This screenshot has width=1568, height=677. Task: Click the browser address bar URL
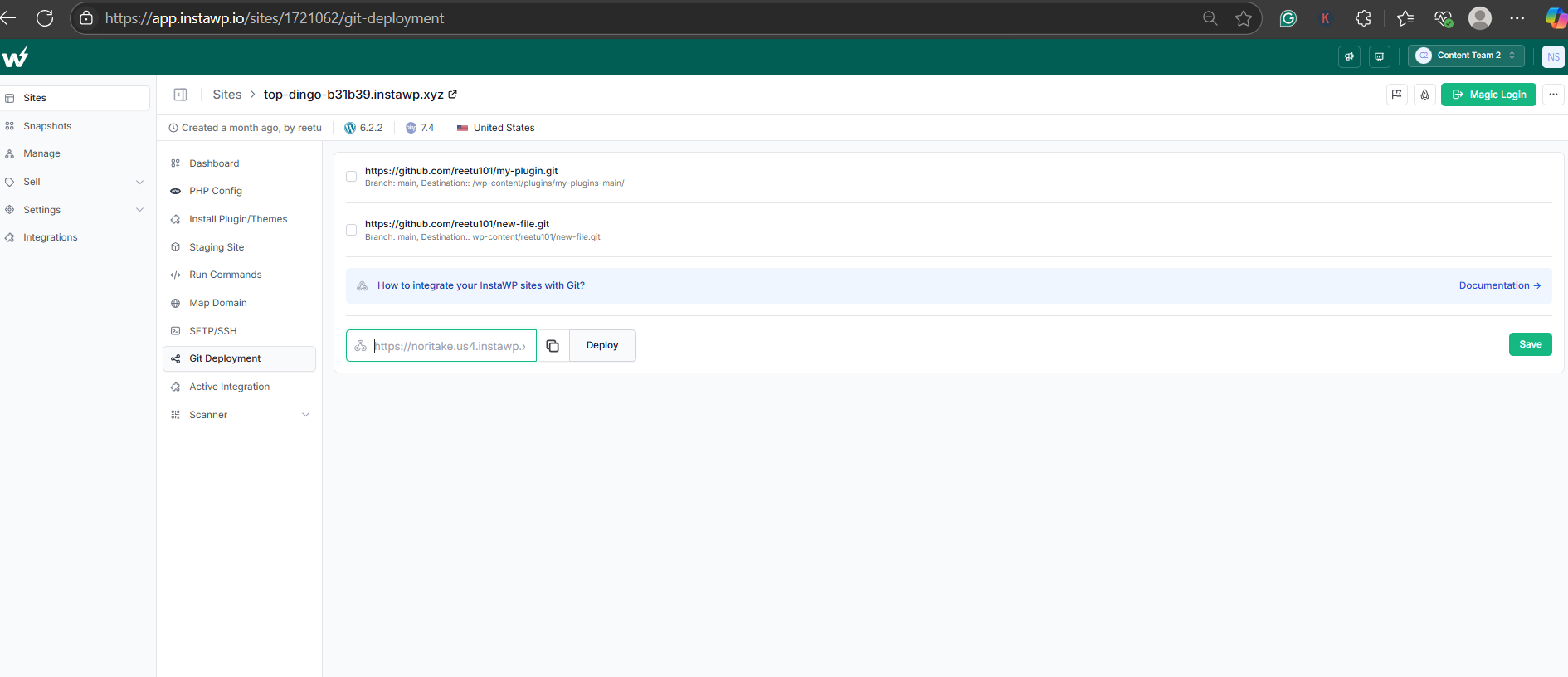275,18
